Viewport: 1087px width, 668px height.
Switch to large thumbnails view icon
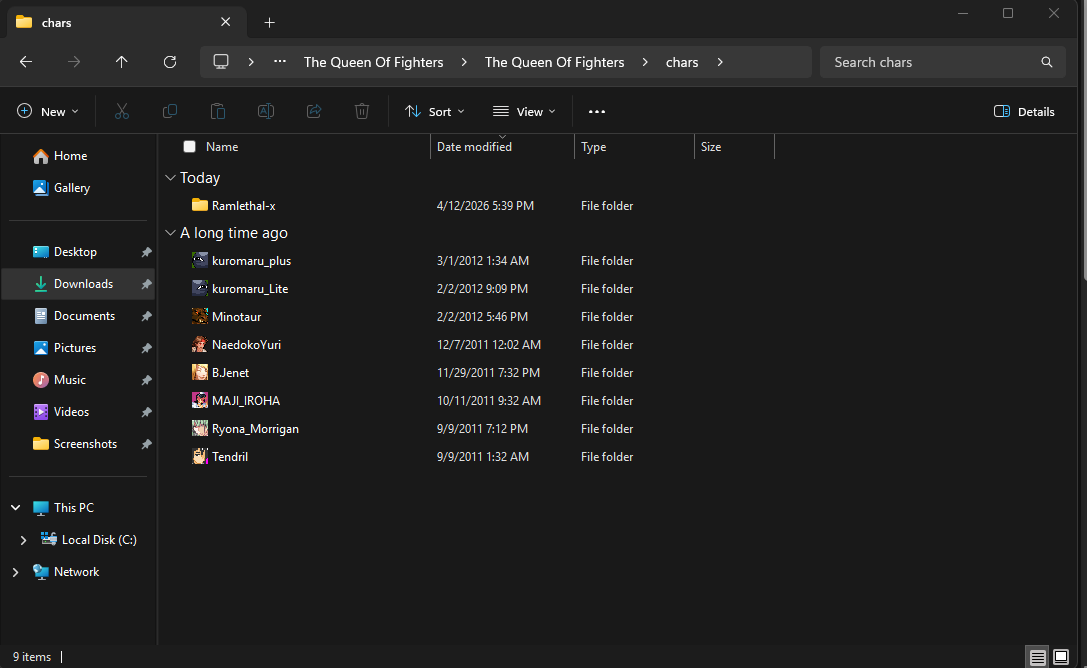coord(1061,657)
